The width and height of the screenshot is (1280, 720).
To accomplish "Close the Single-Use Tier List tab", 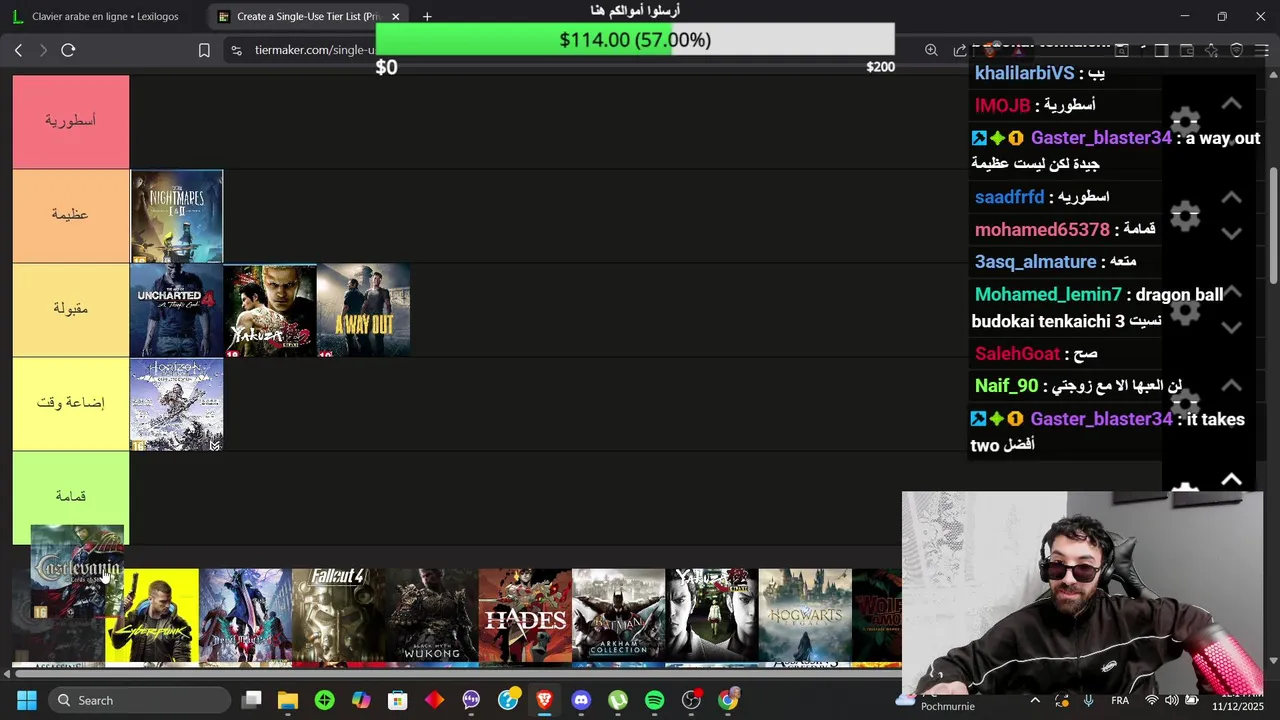I will [396, 17].
